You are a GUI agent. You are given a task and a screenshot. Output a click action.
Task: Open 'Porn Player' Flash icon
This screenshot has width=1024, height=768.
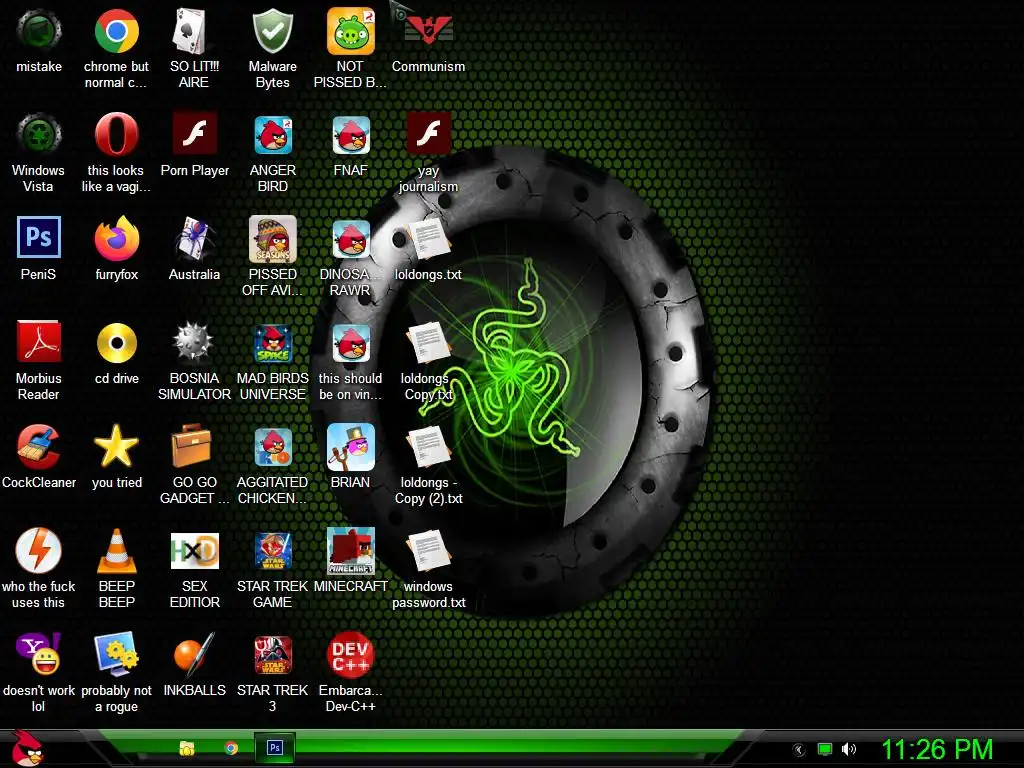(194, 134)
